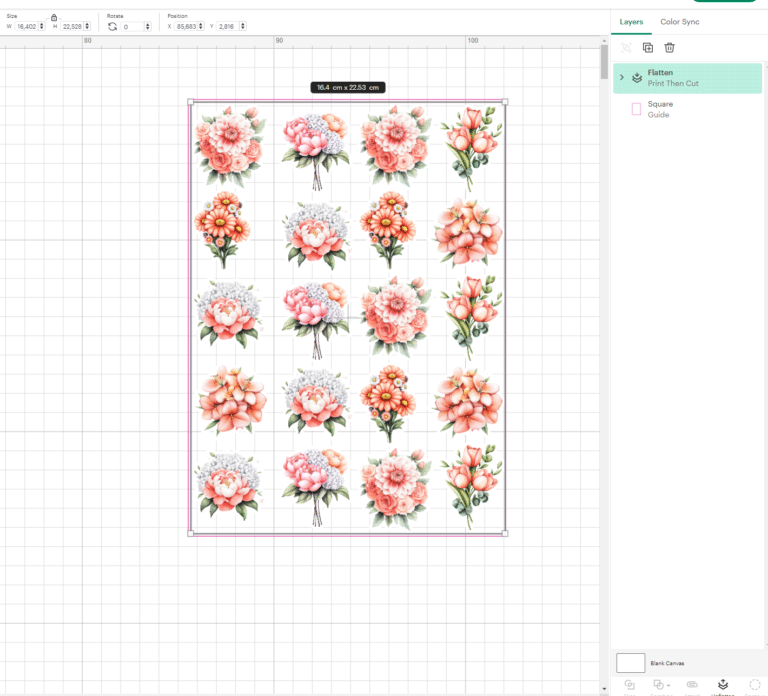Click the Slice icon

[x=630, y=684]
